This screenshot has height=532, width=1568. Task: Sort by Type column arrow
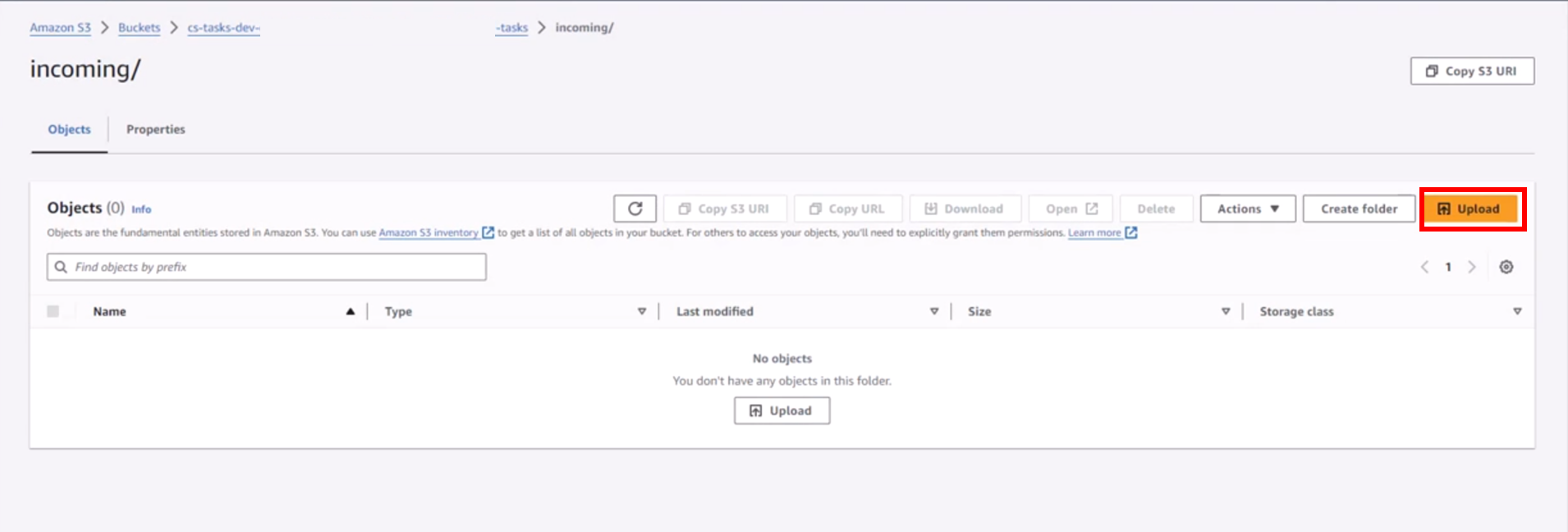[x=641, y=311]
